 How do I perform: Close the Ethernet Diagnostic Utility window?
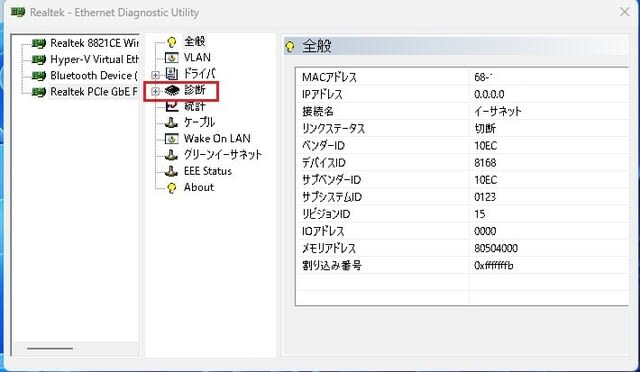pos(624,12)
